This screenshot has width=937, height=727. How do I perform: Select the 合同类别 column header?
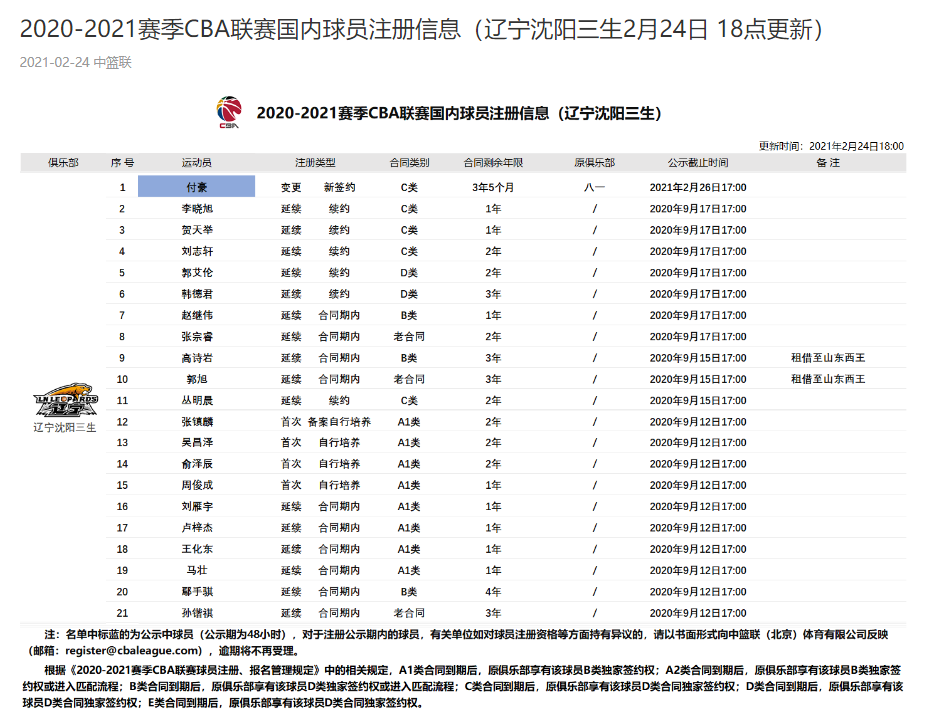(409, 162)
